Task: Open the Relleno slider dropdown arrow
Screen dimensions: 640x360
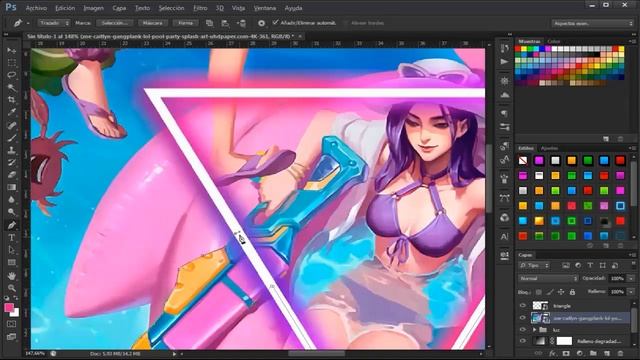Action: 631,292
